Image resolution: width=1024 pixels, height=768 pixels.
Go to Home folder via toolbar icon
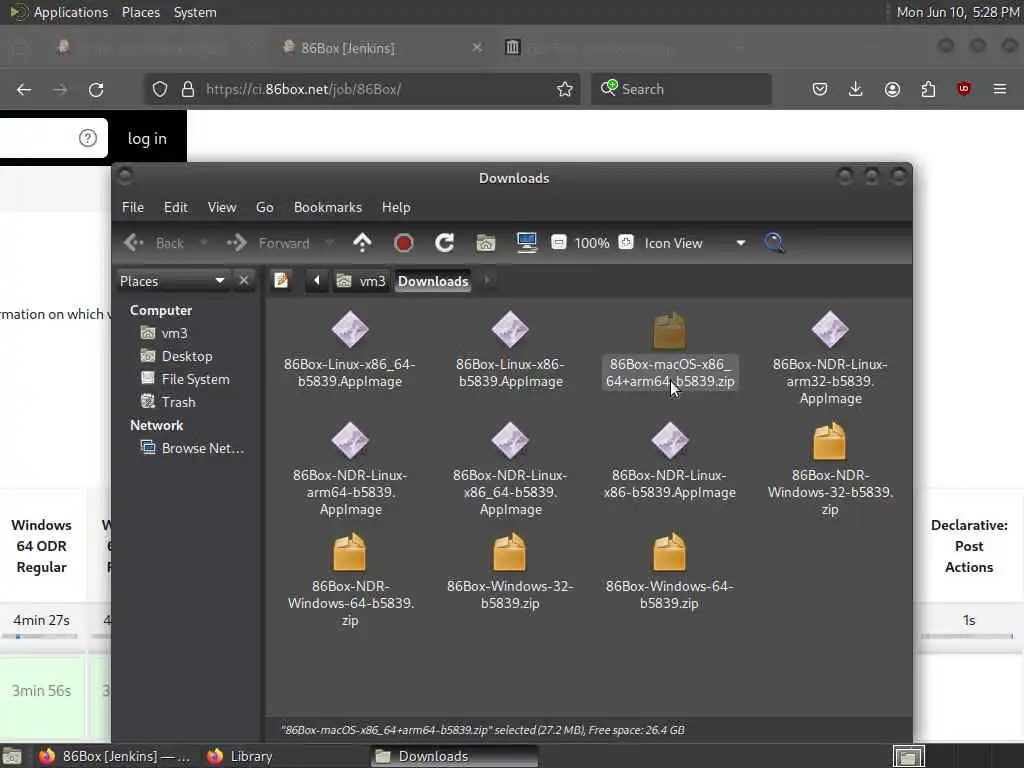pyautogui.click(x=485, y=243)
